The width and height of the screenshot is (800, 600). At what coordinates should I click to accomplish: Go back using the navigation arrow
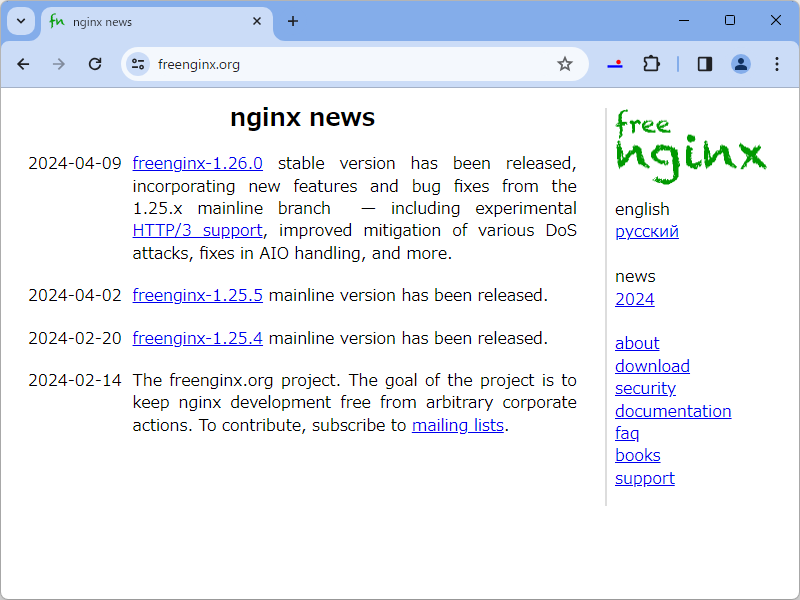point(23,63)
